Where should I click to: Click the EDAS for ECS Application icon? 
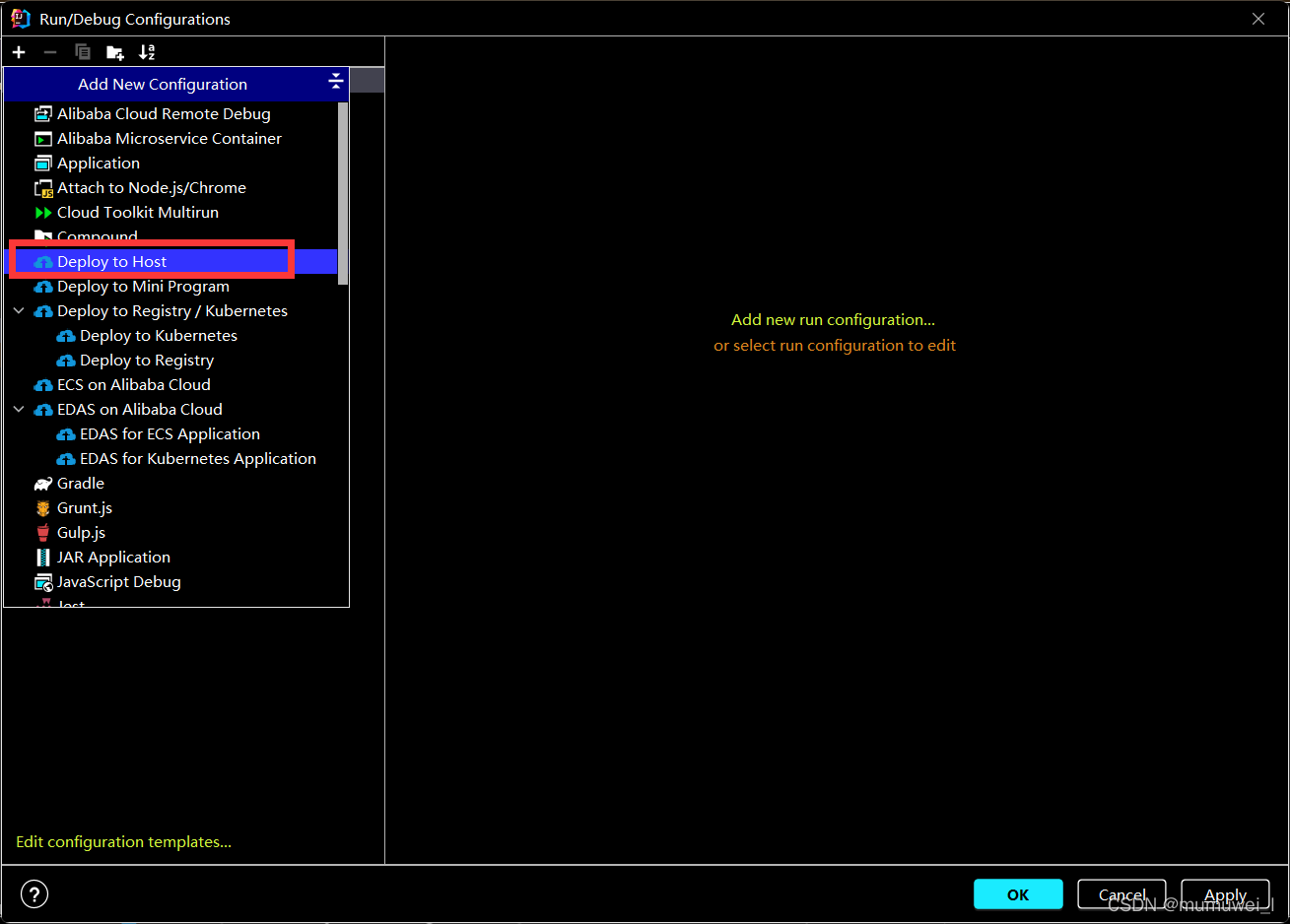tap(66, 434)
